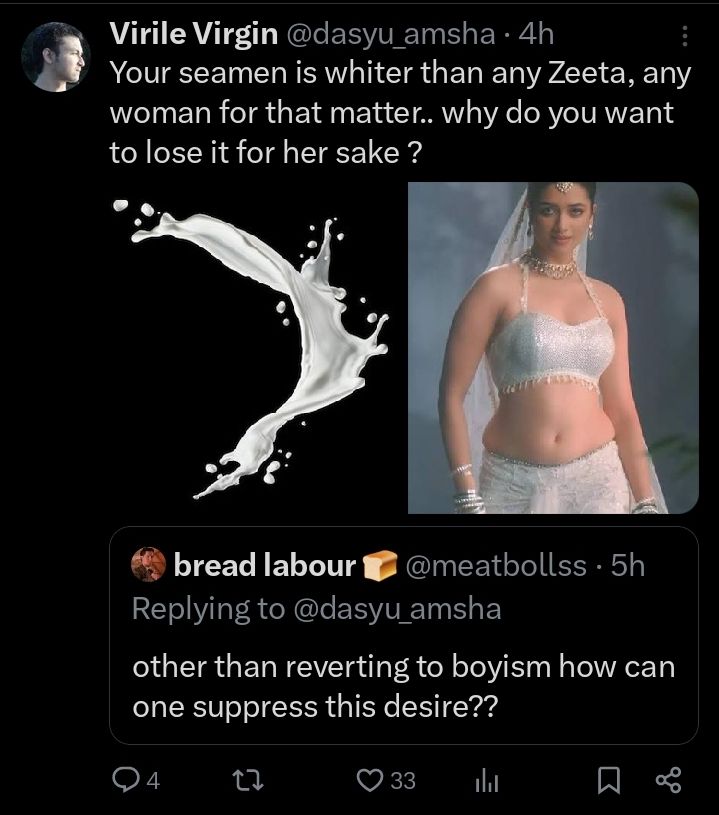Like the tweet with the heart icon
This screenshot has height=815, width=719.
click(x=372, y=780)
